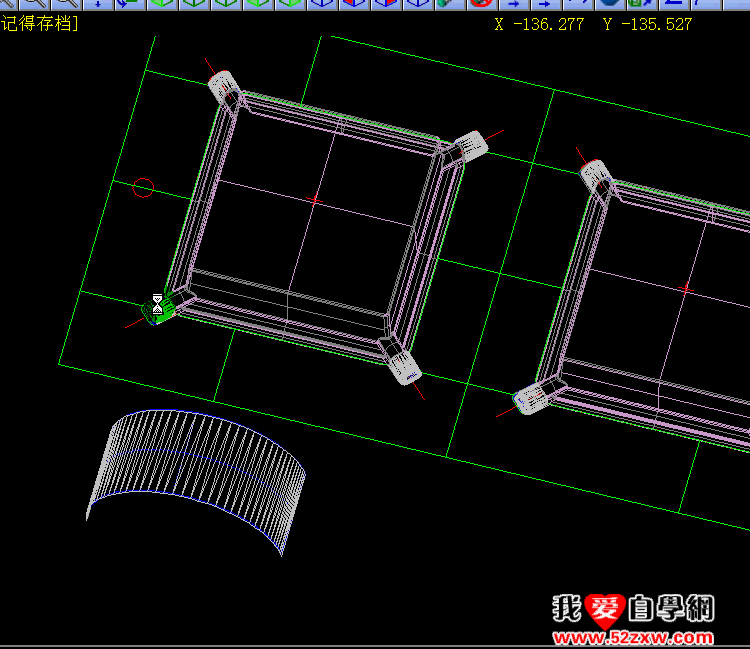The image size is (750, 649).
Task: Click the green box with blue arrow icon
Action: [641, 4]
